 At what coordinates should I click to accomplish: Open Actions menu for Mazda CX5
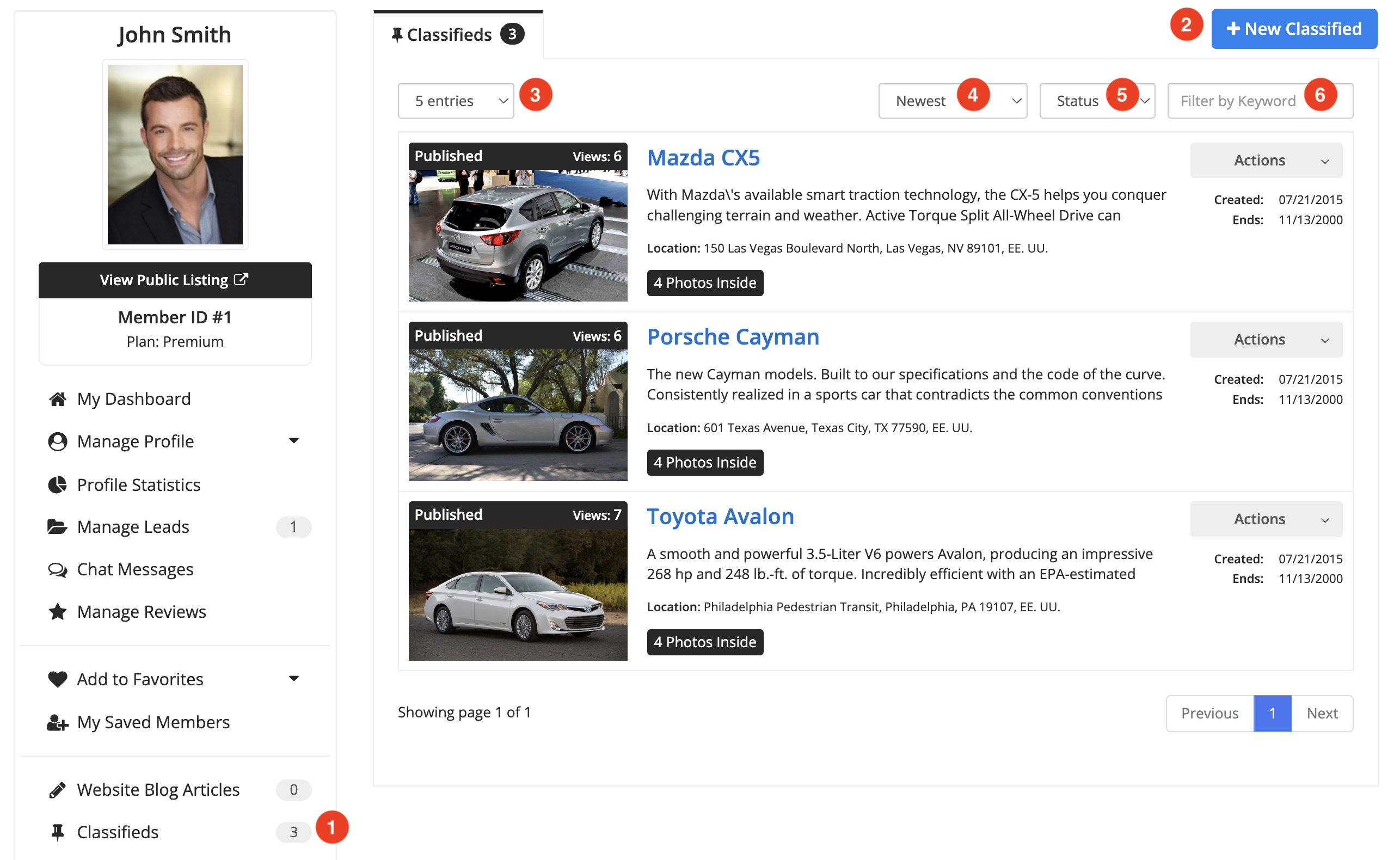(x=1267, y=161)
